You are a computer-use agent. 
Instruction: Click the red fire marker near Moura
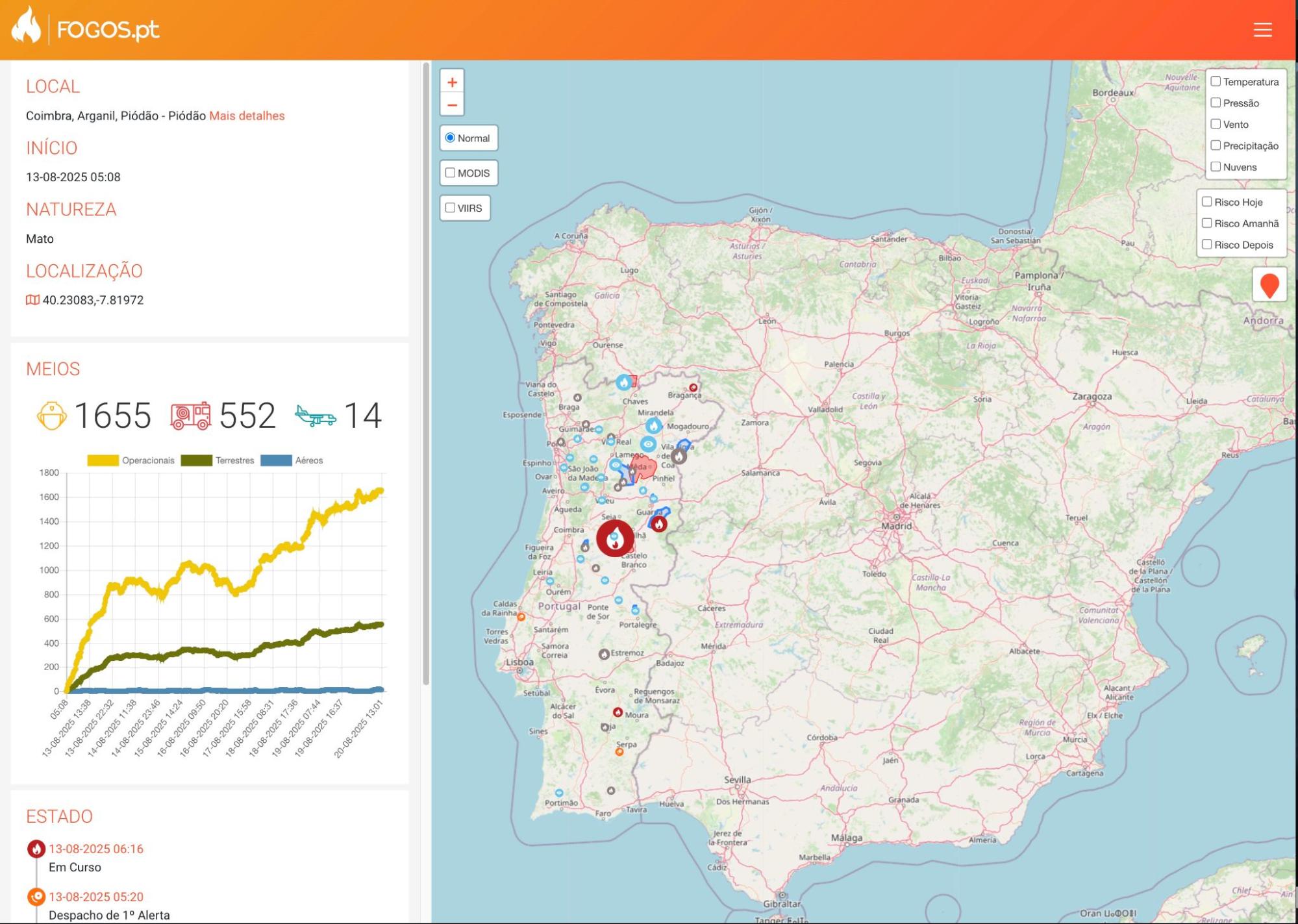(x=618, y=712)
